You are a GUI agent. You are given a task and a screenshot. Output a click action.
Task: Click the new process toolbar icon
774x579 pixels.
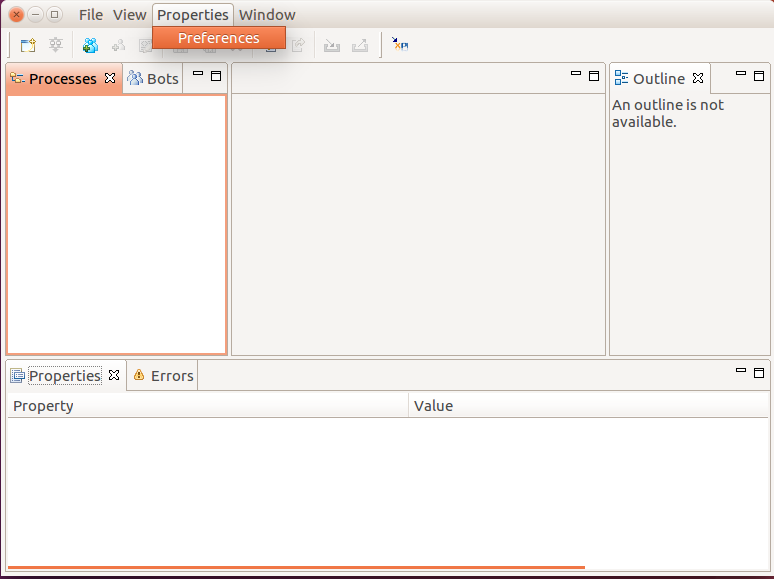pos(28,45)
